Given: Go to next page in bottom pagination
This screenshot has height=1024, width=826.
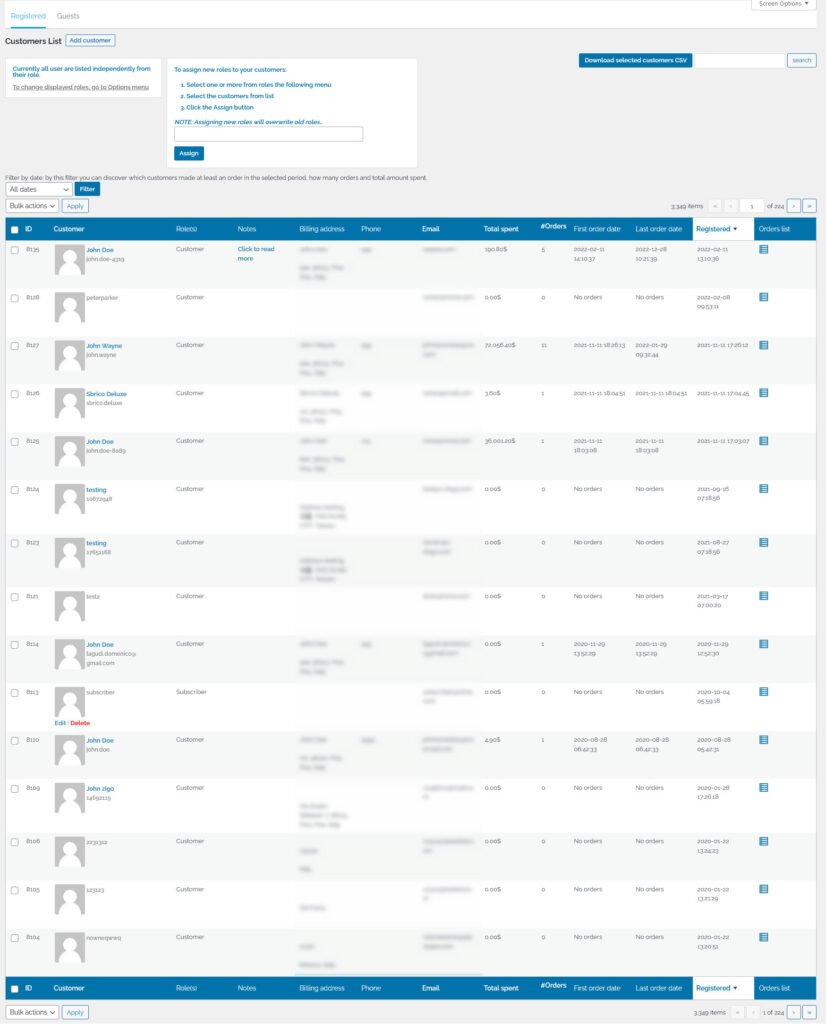Looking at the screenshot, I should pyautogui.click(x=793, y=1012).
